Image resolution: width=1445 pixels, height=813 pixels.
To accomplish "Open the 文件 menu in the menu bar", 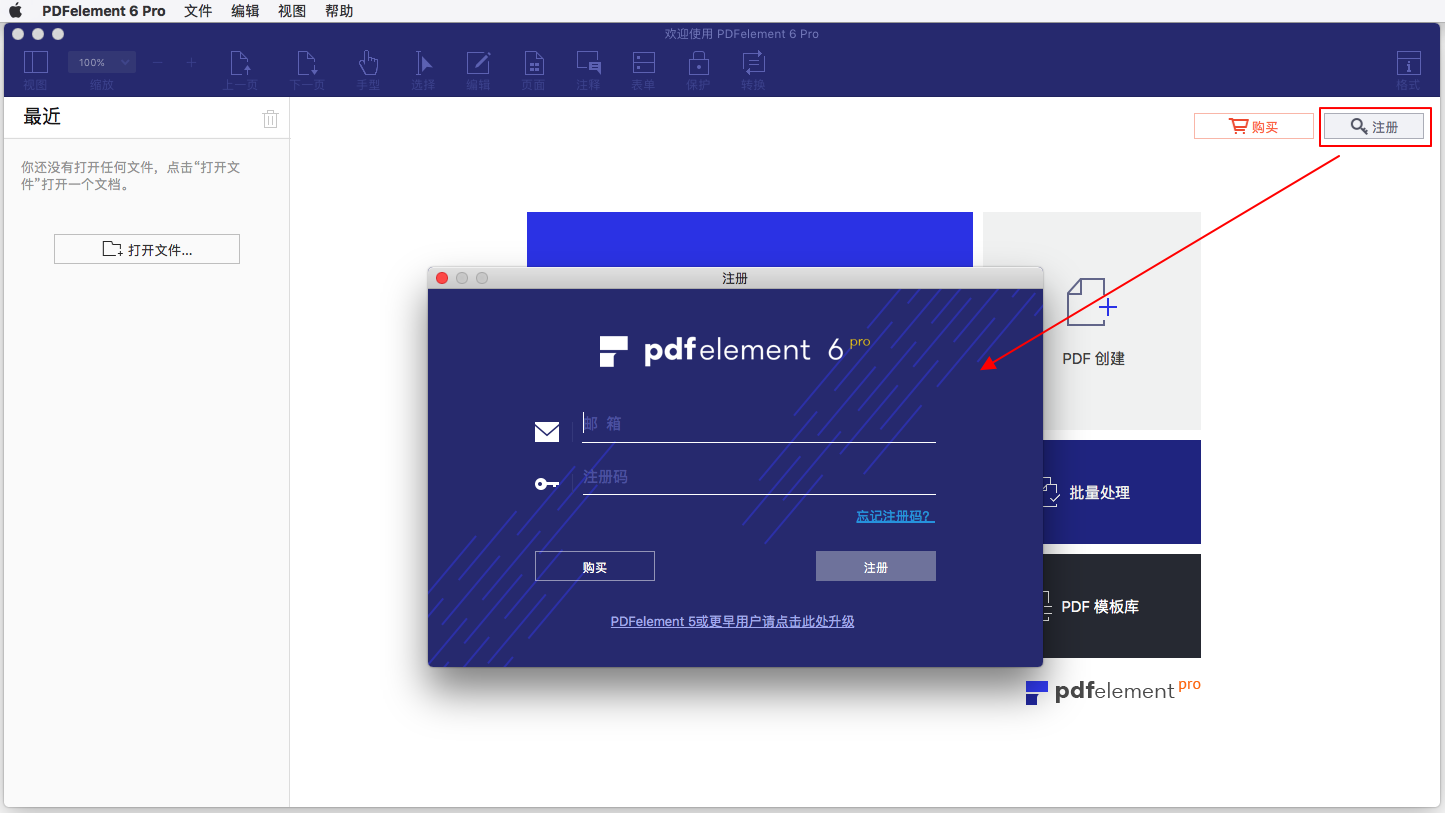I will (198, 11).
